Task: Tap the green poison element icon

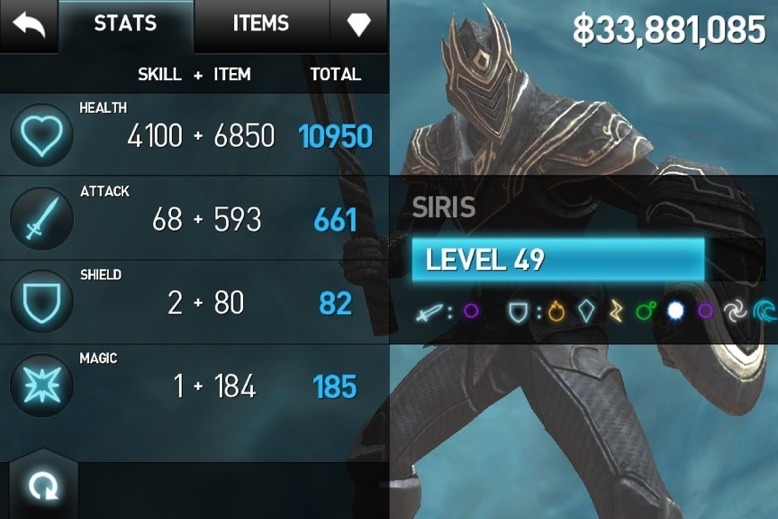Action: click(x=646, y=311)
